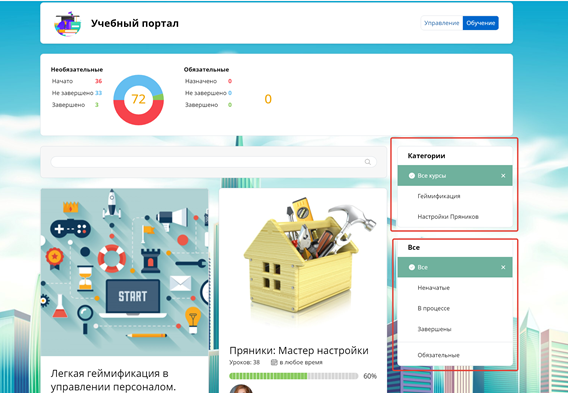Click the magnifier icon in search bar
Screen dimensions: 568x393
tap(368, 162)
